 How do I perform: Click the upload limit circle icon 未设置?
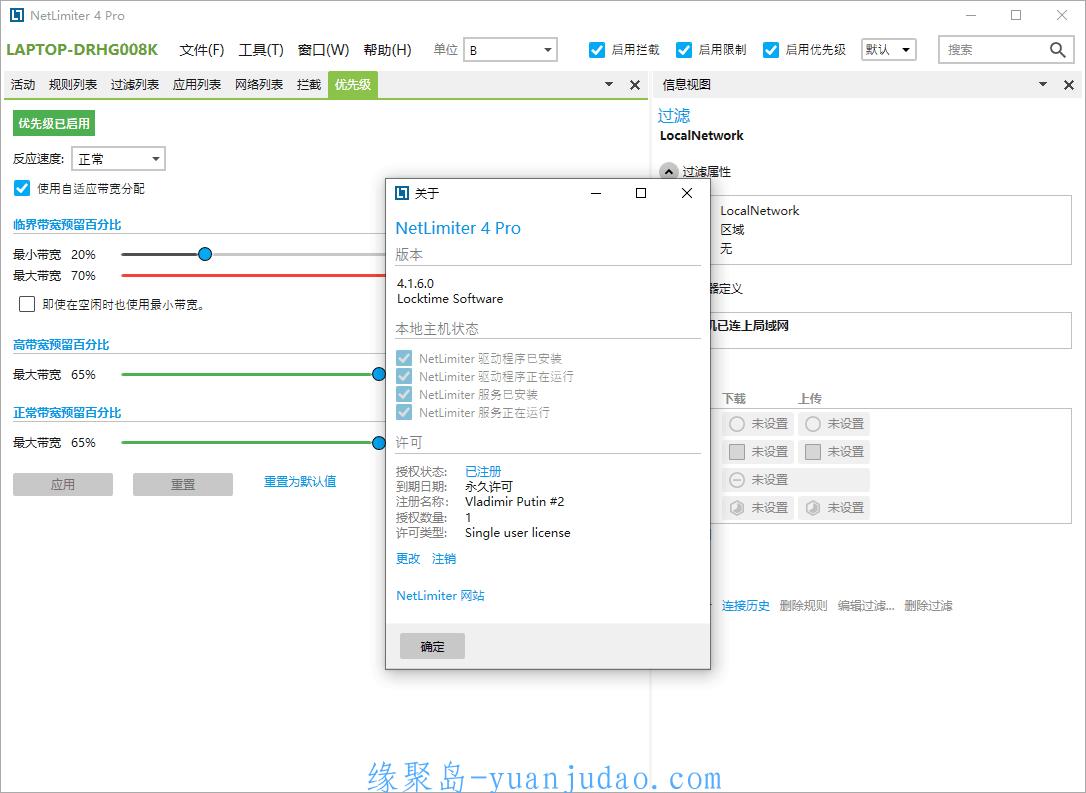click(x=813, y=424)
